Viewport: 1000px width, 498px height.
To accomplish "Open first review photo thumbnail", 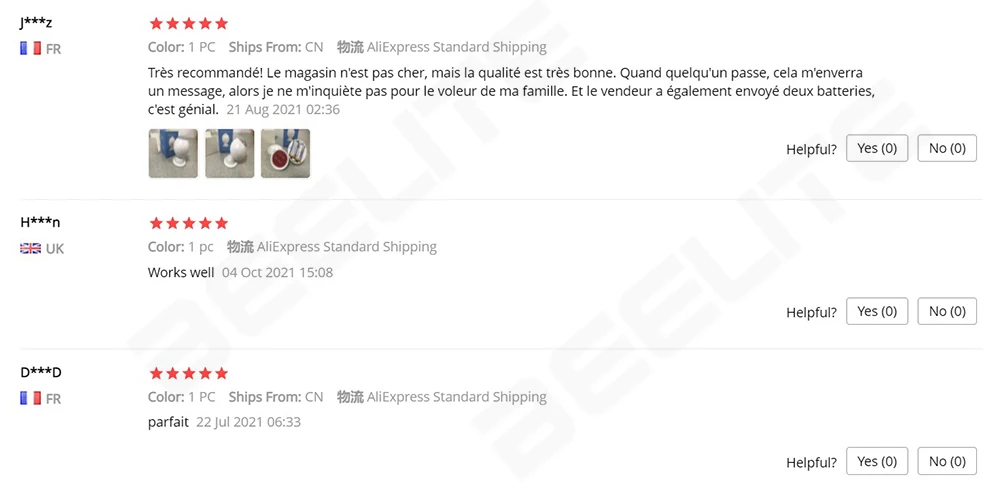I will (173, 153).
